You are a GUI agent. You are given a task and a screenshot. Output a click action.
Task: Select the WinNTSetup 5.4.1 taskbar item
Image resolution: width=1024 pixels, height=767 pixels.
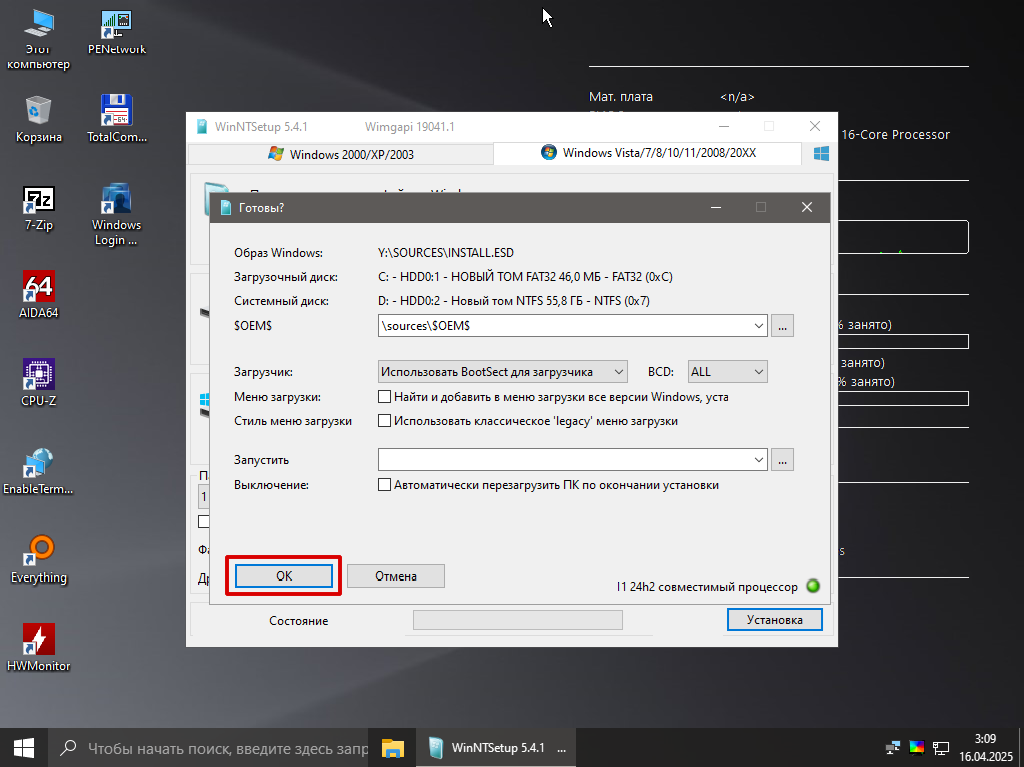tap(496, 747)
